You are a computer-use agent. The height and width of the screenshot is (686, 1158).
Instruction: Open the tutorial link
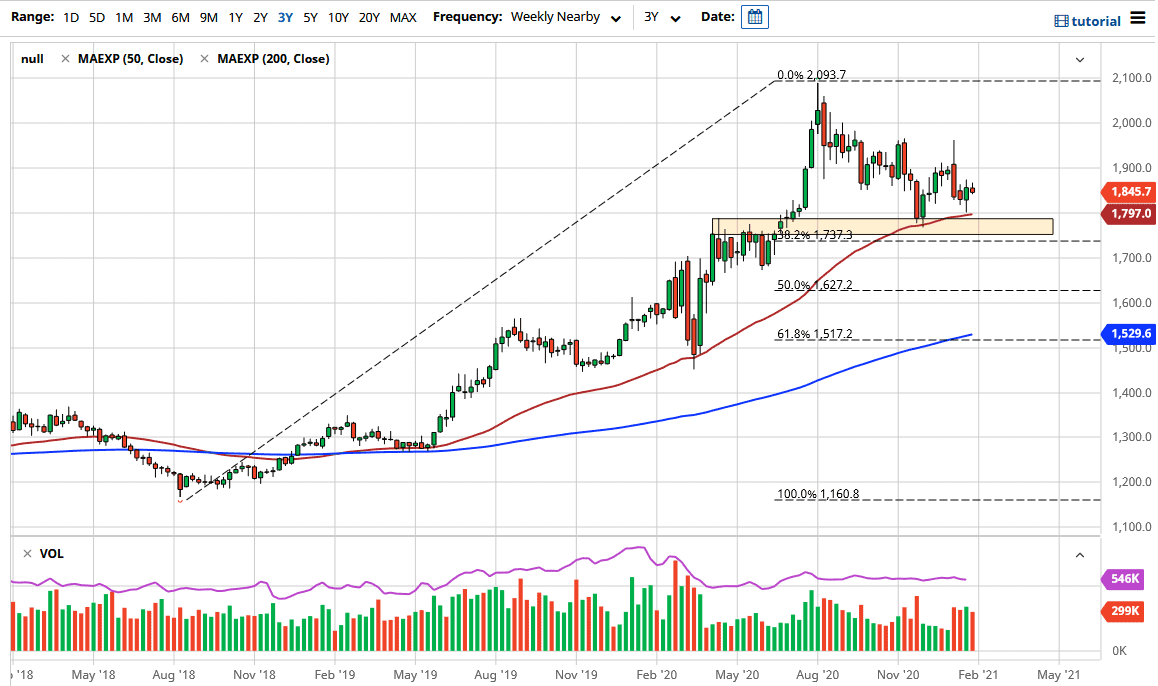[x=1096, y=21]
